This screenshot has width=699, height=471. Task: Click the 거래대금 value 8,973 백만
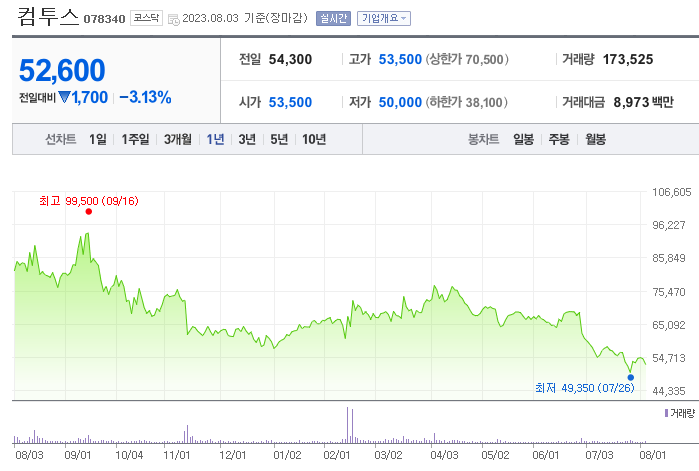coord(643,102)
